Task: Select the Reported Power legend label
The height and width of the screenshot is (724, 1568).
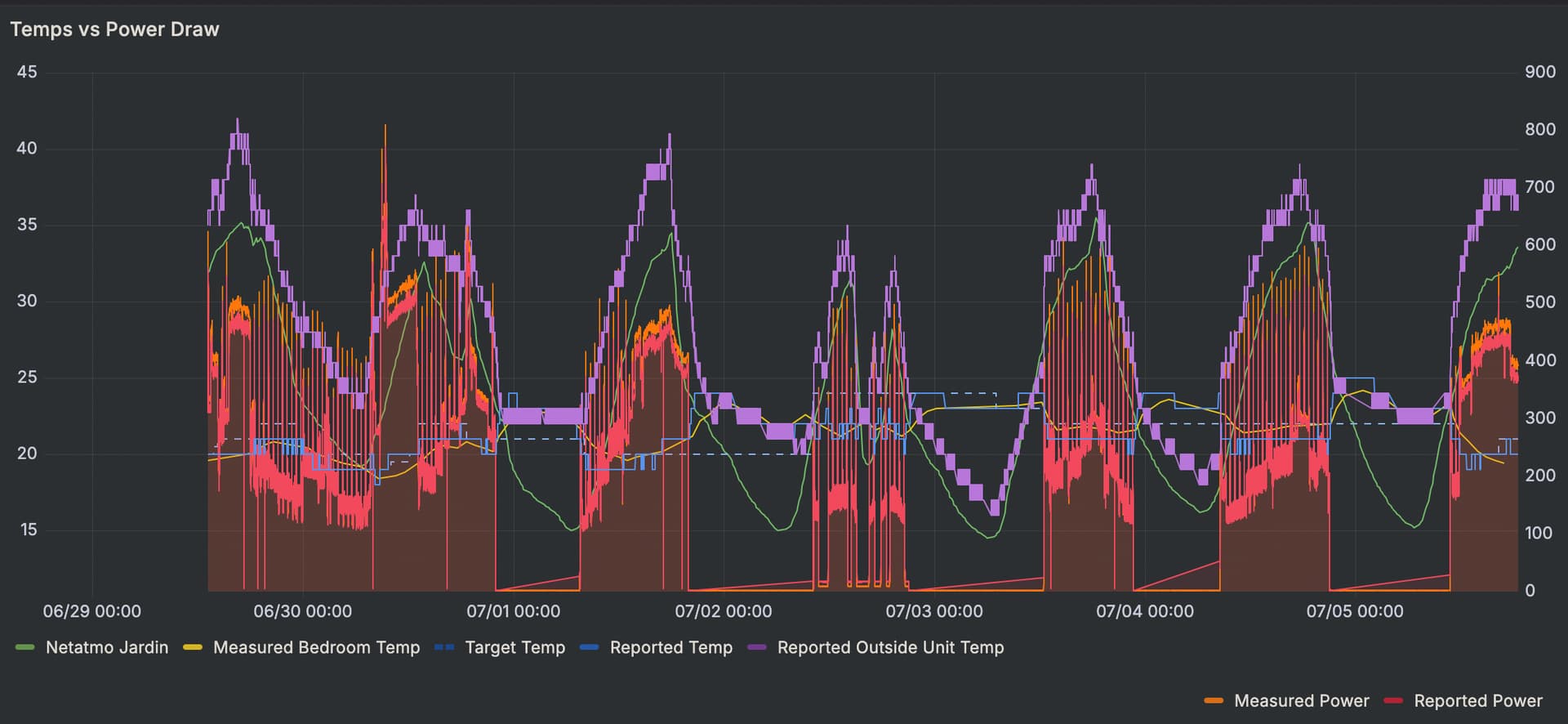Action: [1477, 700]
